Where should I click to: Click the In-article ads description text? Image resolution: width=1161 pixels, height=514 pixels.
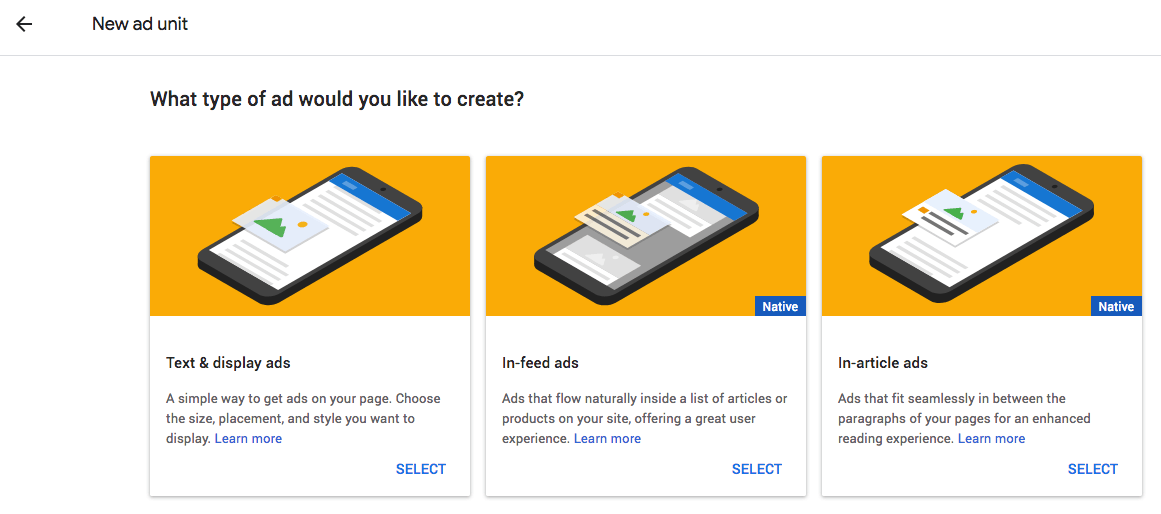click(964, 418)
